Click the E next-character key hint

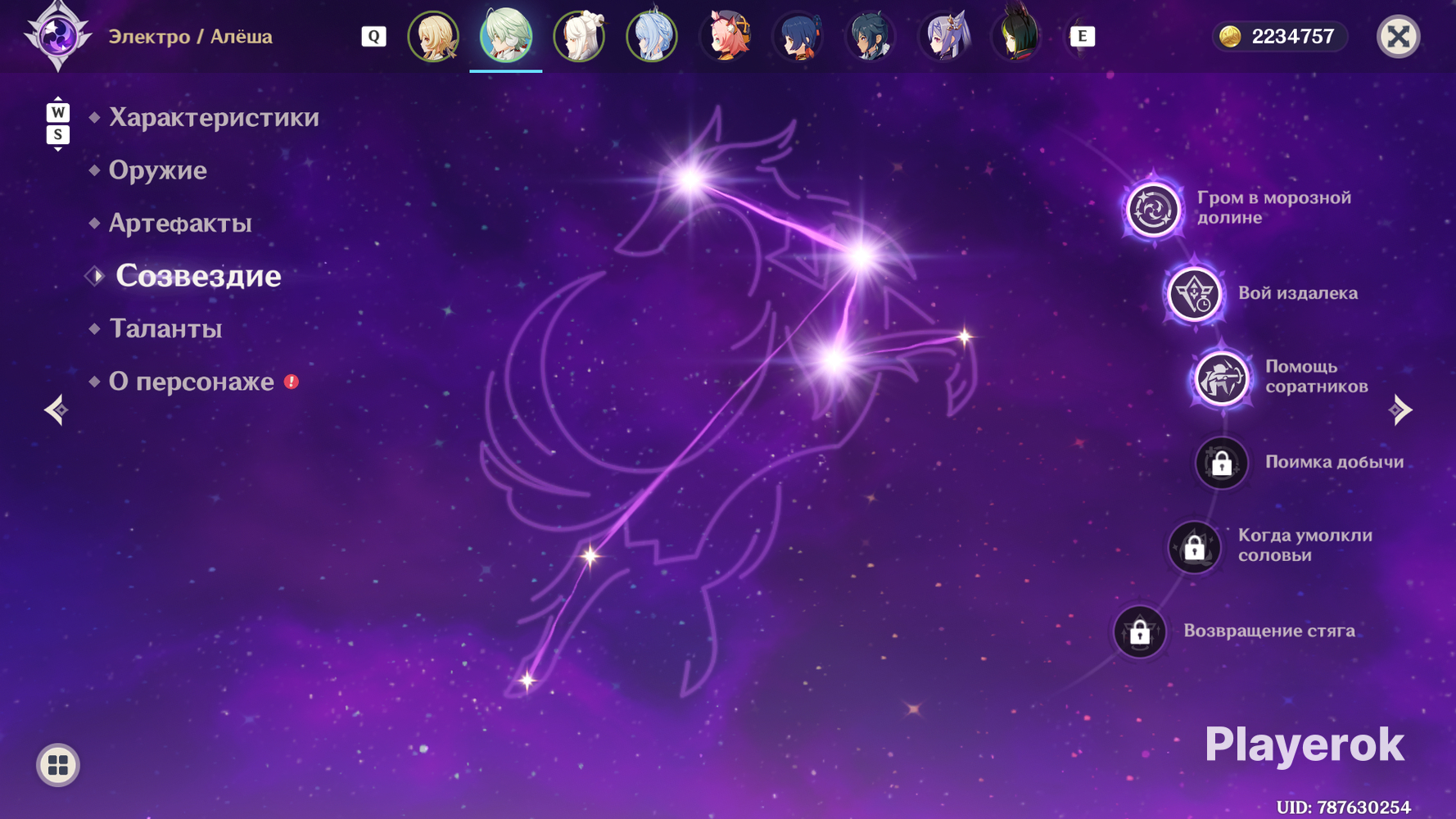tap(1082, 36)
